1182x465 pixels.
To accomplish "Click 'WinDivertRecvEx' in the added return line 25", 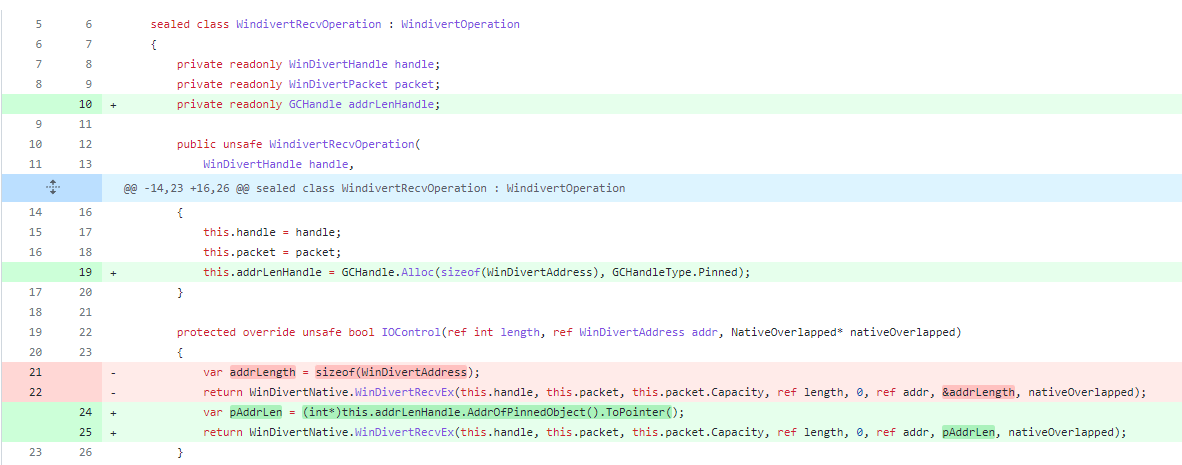I will click(x=405, y=433).
